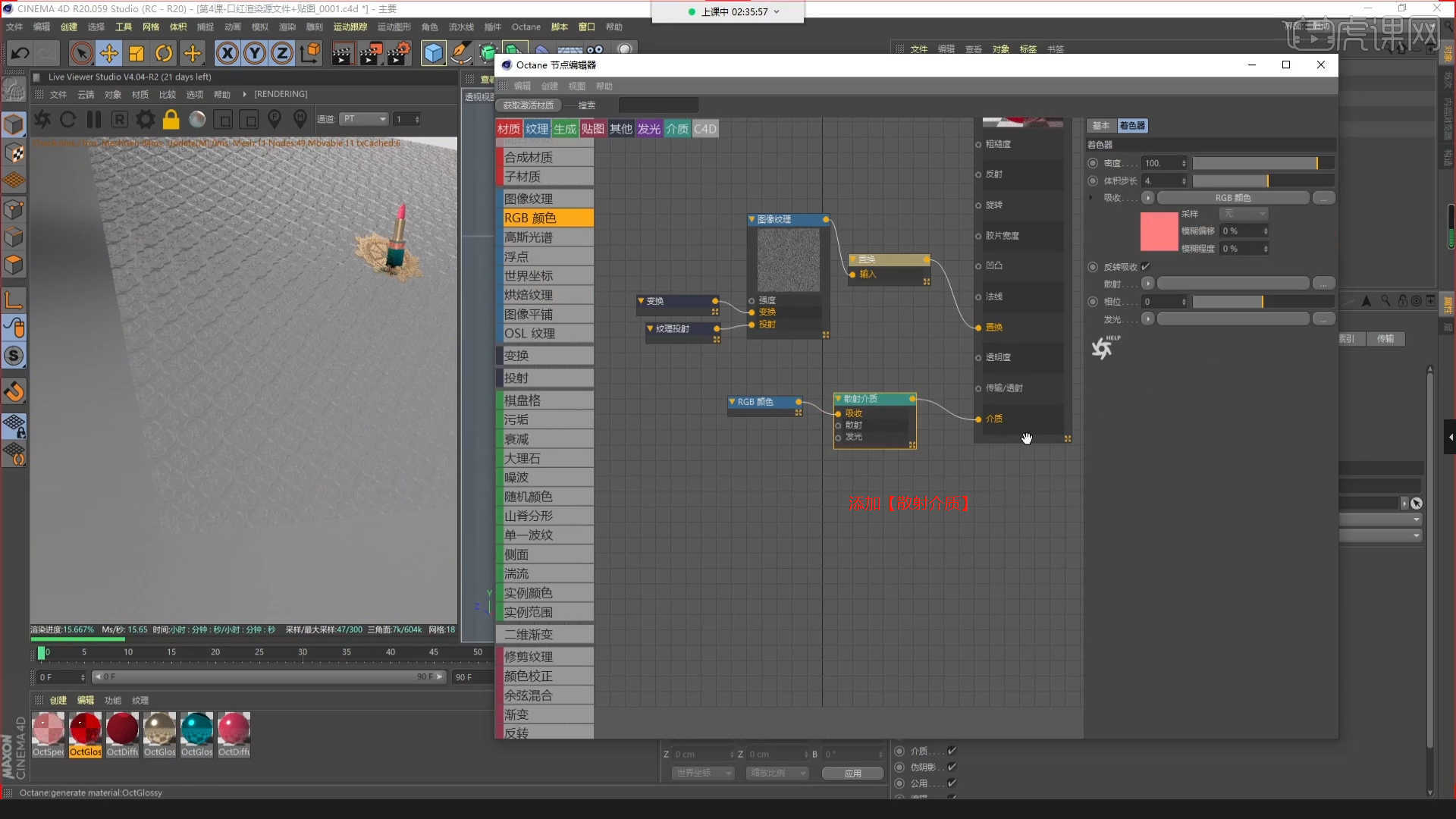Open the PT channel dropdown

pos(364,119)
